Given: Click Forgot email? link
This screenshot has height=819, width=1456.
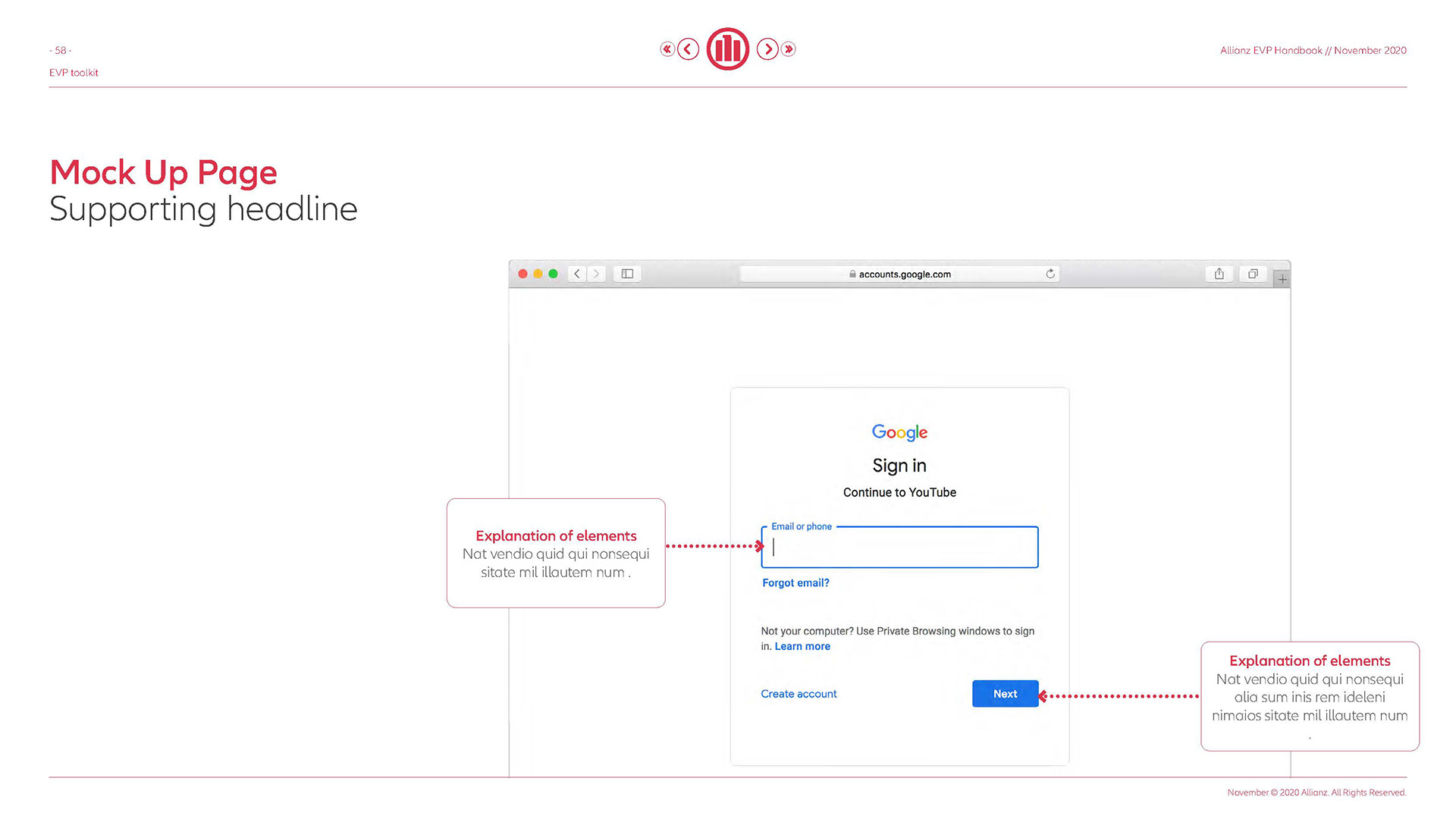Looking at the screenshot, I should (795, 583).
